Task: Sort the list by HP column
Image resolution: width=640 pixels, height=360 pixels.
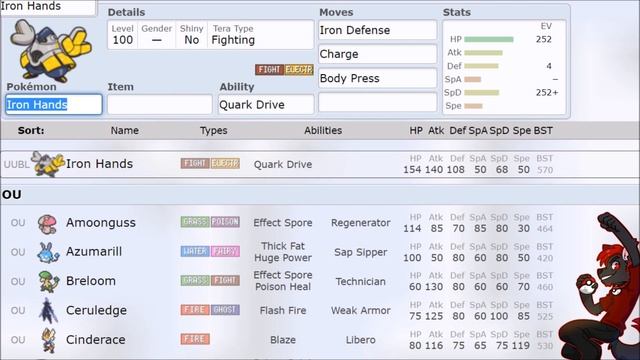Action: pyautogui.click(x=416, y=131)
